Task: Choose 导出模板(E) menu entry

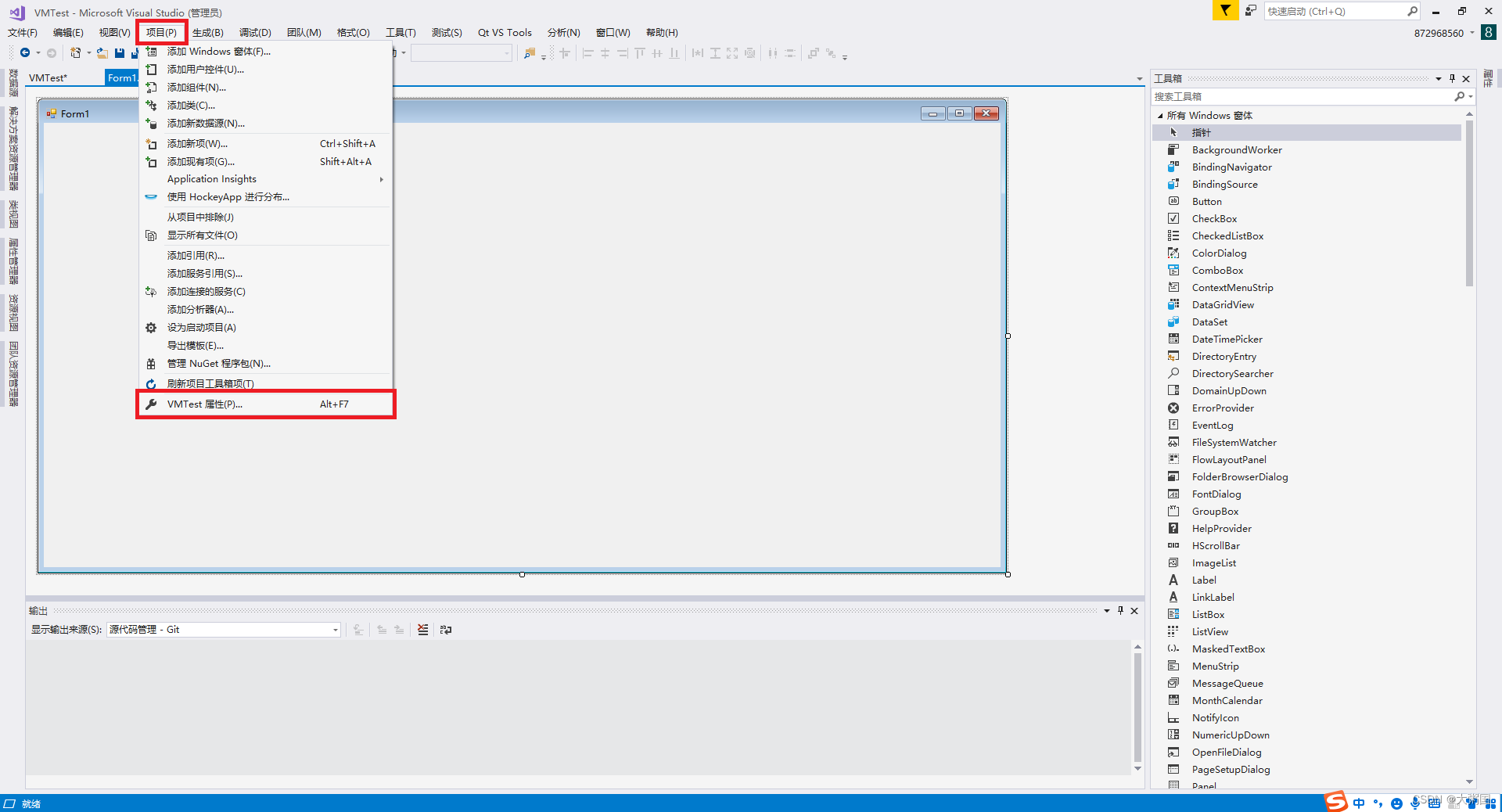Action: pyautogui.click(x=266, y=346)
